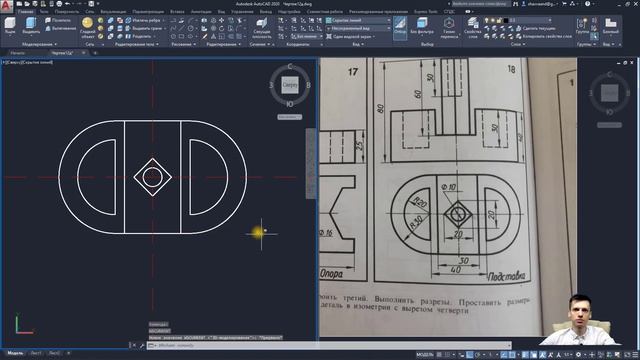Screen dimensions: 640x360
Task: Click the Base (Базовый) view icon
Action: [611, 26]
